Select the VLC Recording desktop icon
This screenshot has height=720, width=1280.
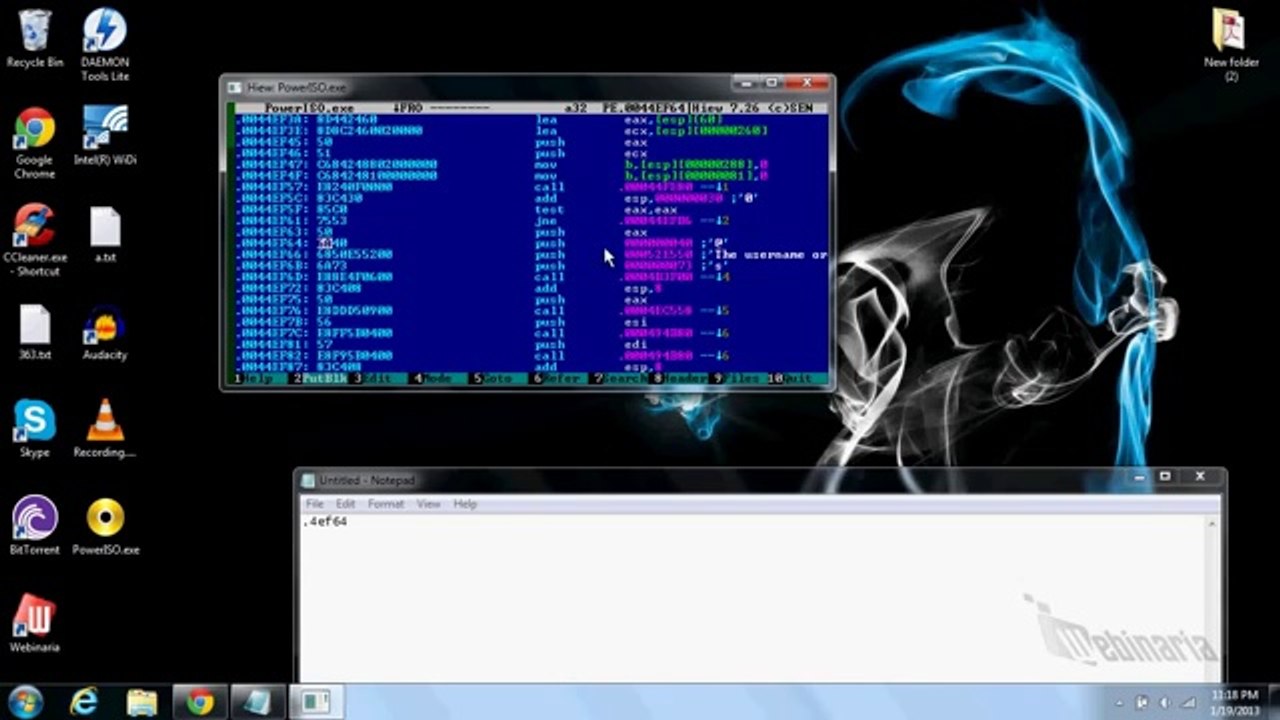click(x=105, y=429)
